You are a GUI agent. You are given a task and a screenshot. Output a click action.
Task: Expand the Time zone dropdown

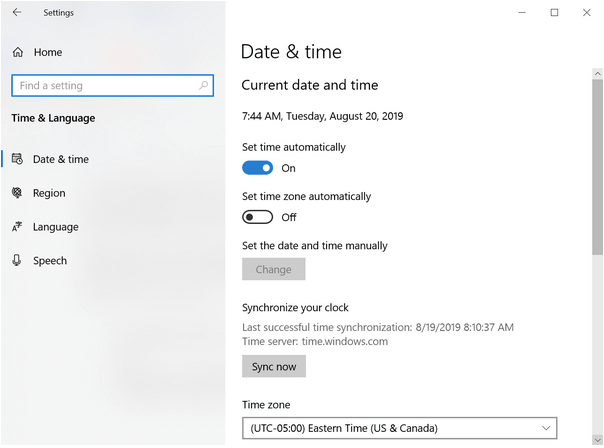399,428
